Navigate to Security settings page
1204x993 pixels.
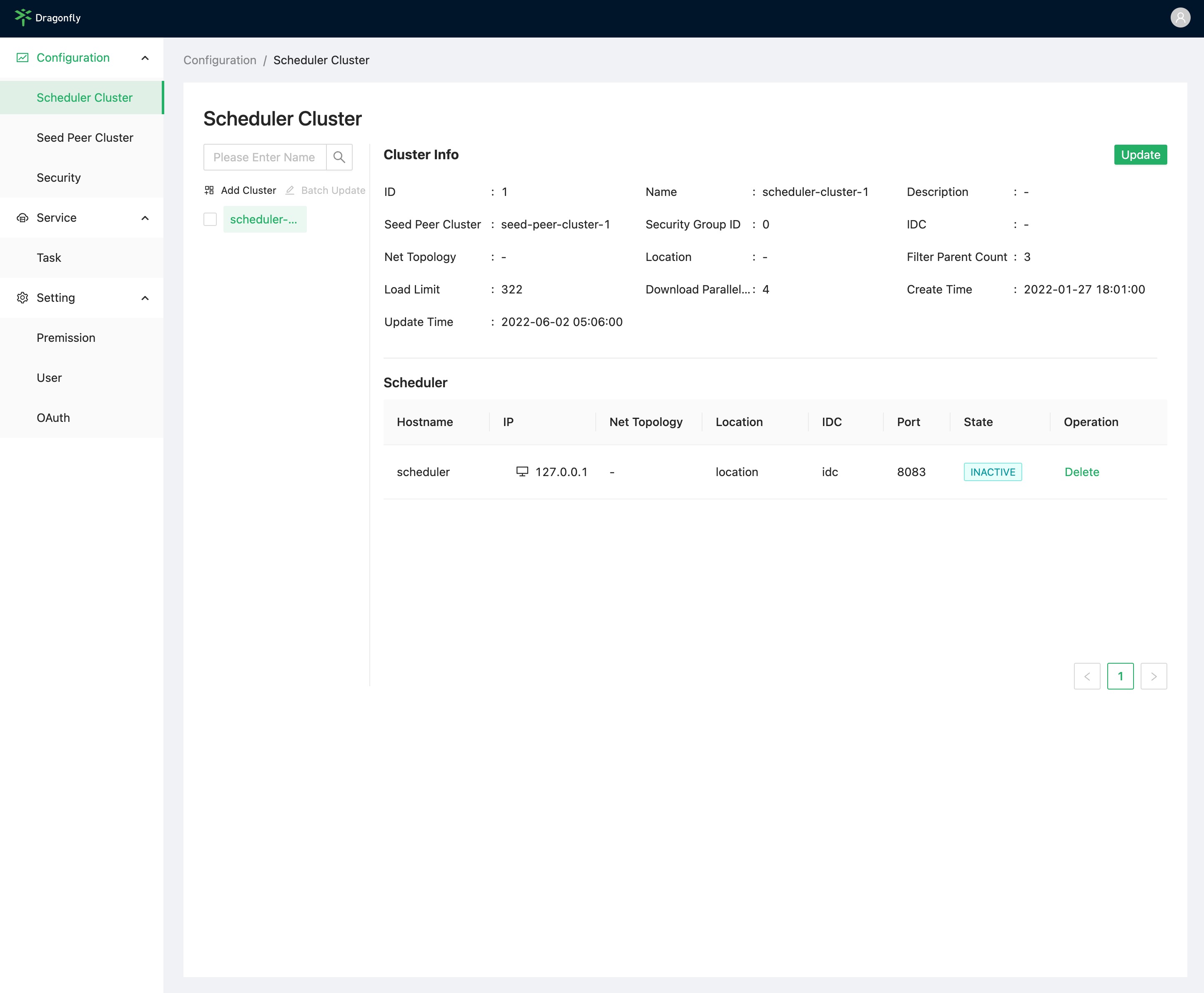click(x=58, y=177)
